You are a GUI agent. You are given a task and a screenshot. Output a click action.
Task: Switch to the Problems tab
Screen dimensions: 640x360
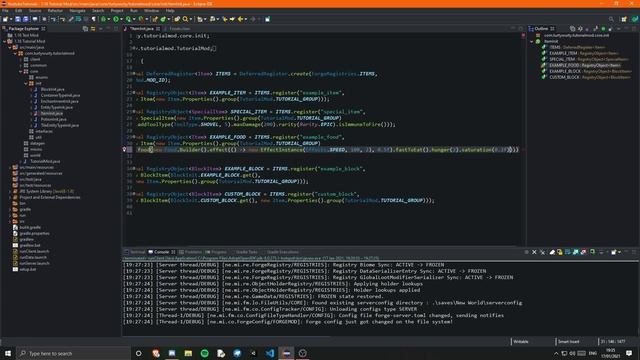click(x=191, y=252)
